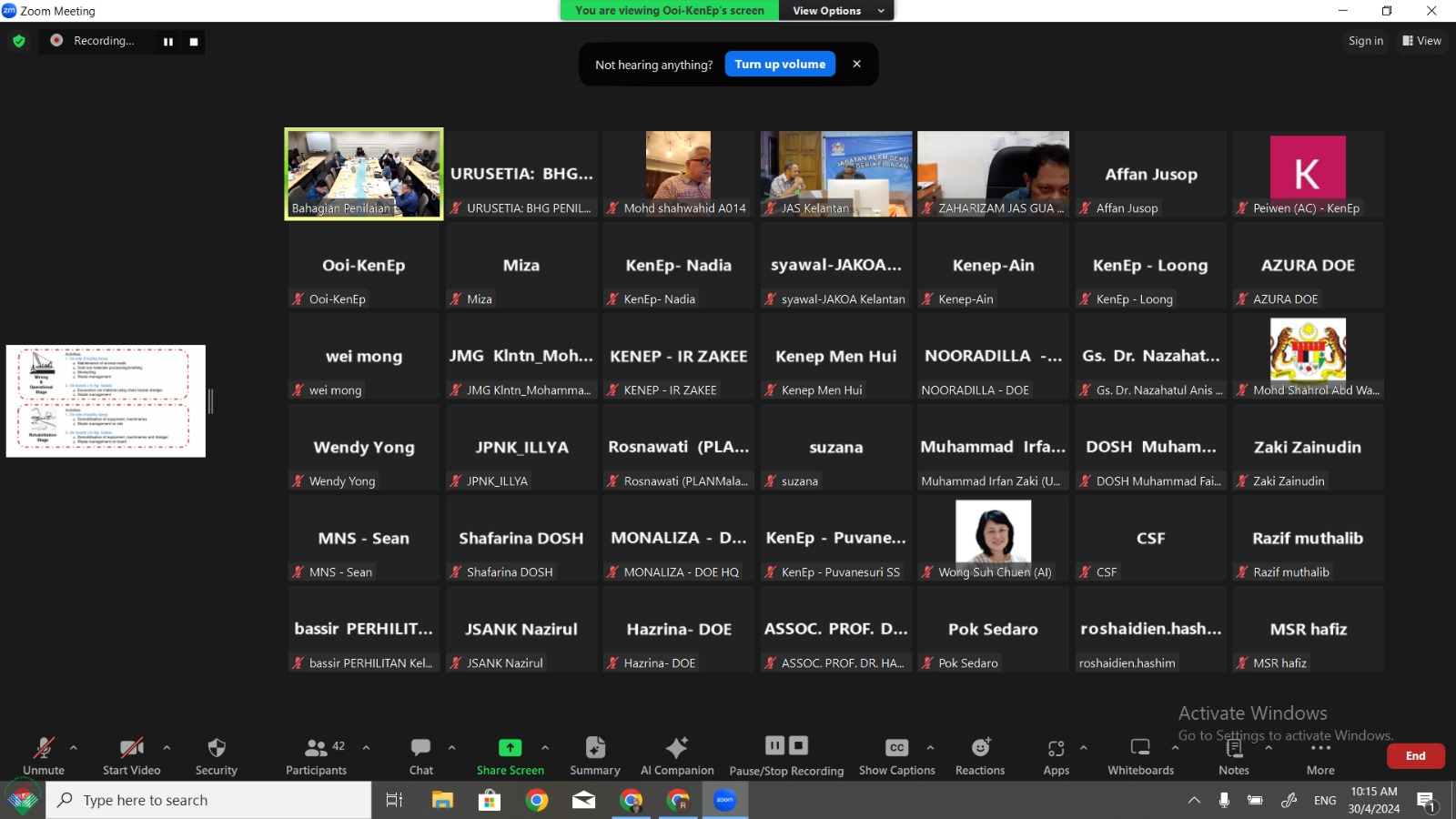Screen dimensions: 1456x819
Task: Open the View layout menu
Action: point(1421,41)
